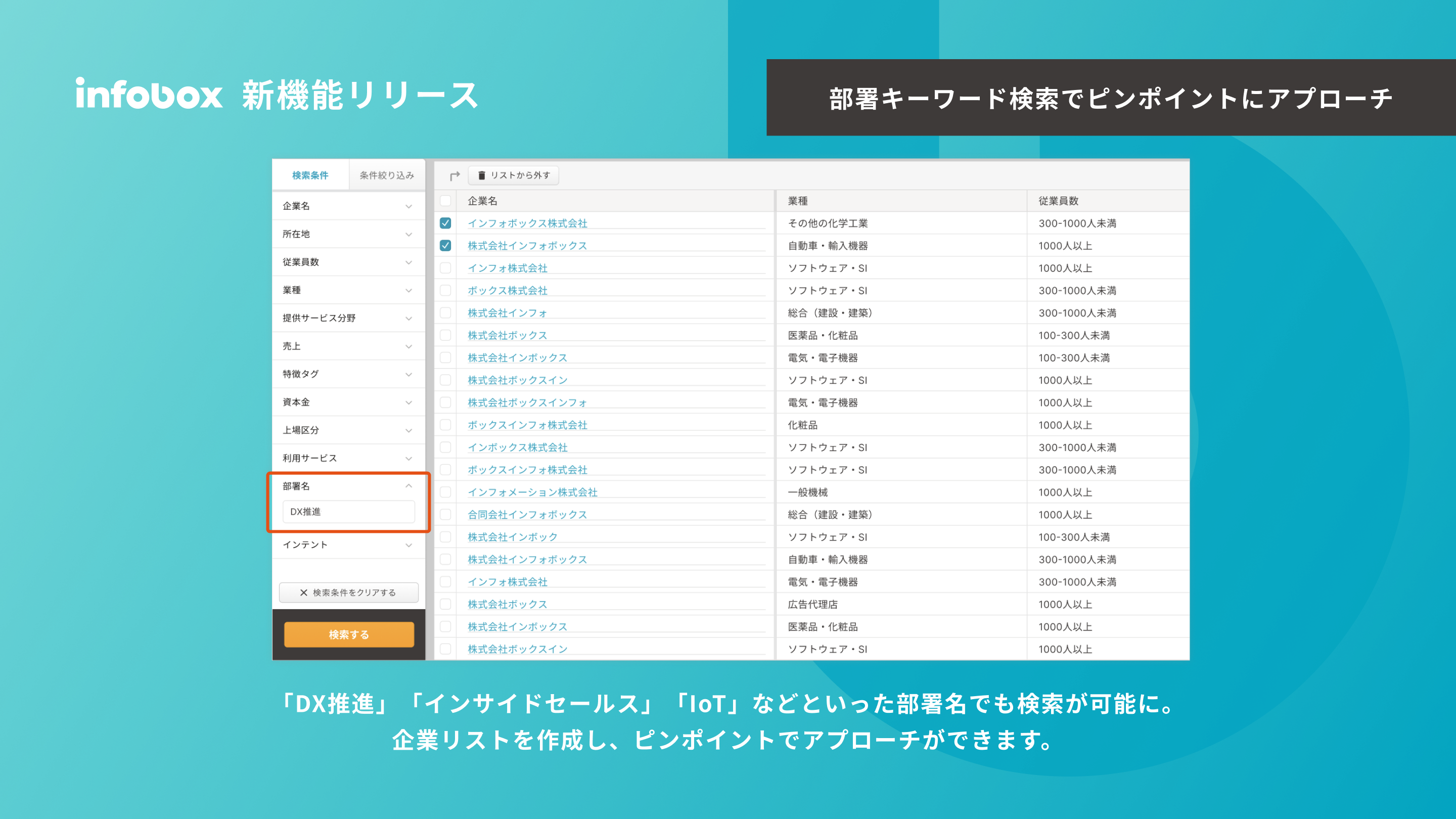Image resolution: width=1456 pixels, height=819 pixels.
Task: Toggle the select-all header checkbox
Action: 445,201
